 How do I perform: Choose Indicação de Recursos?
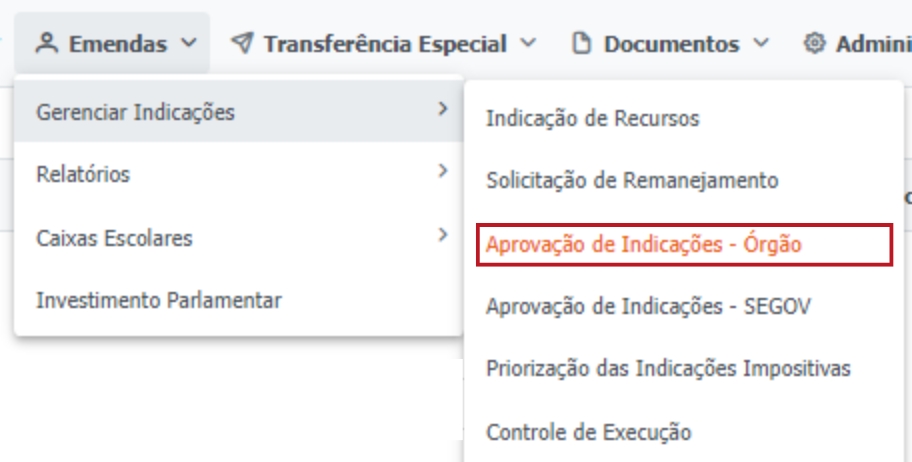(x=592, y=118)
